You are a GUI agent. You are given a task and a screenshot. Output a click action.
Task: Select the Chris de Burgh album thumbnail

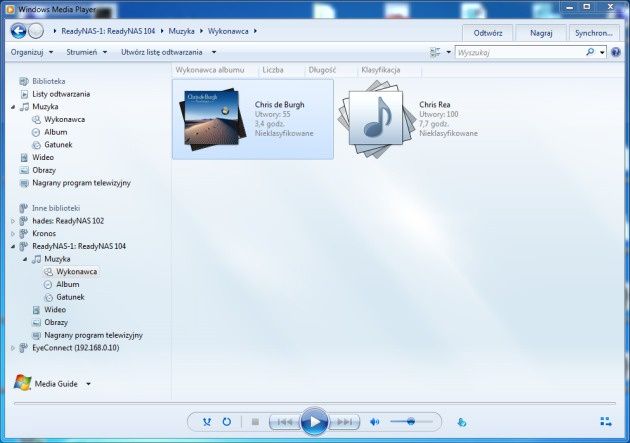(x=213, y=119)
